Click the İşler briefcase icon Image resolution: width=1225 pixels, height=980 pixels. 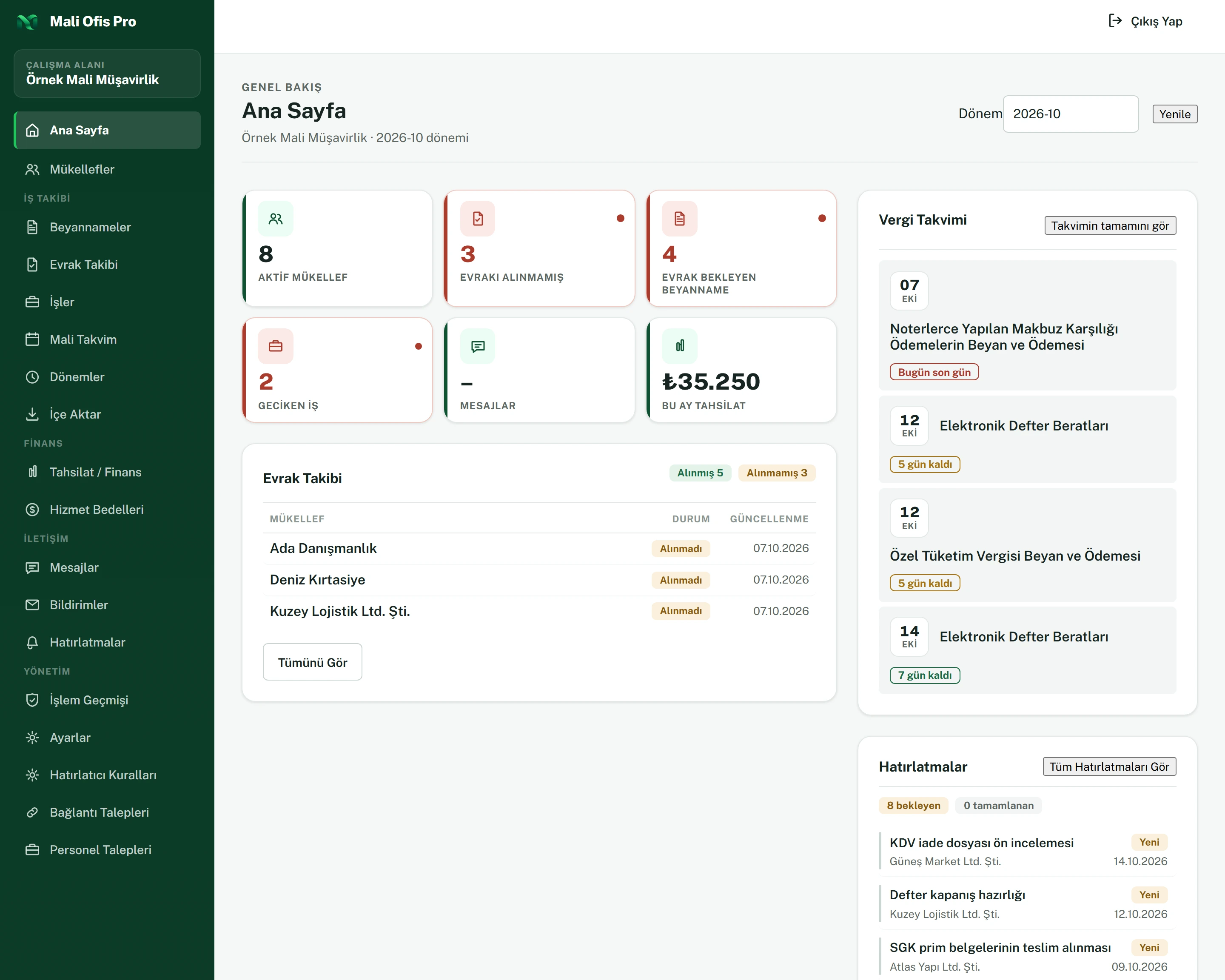click(x=32, y=302)
